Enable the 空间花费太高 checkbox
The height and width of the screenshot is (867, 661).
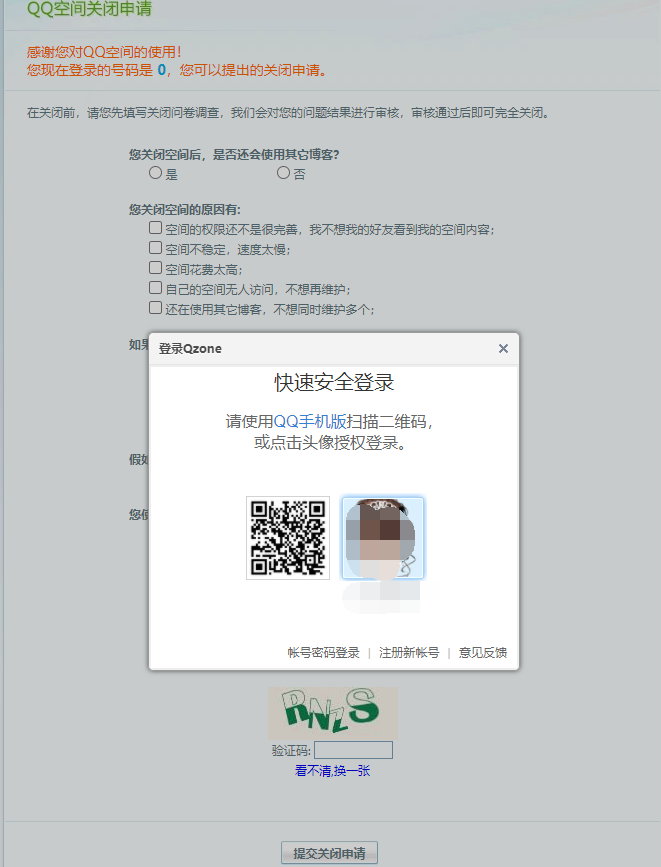coord(155,268)
